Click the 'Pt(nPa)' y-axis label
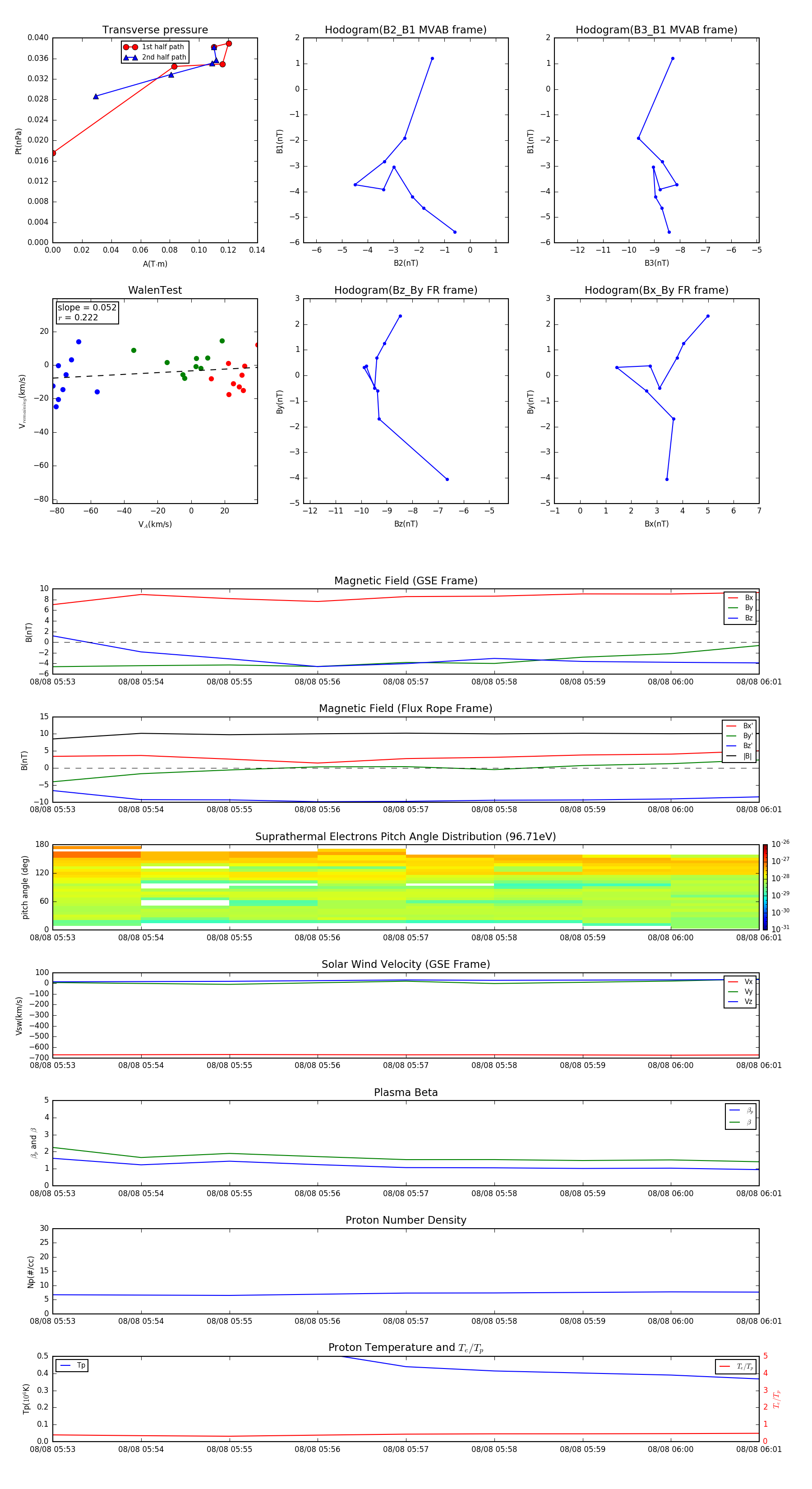 point(18,141)
